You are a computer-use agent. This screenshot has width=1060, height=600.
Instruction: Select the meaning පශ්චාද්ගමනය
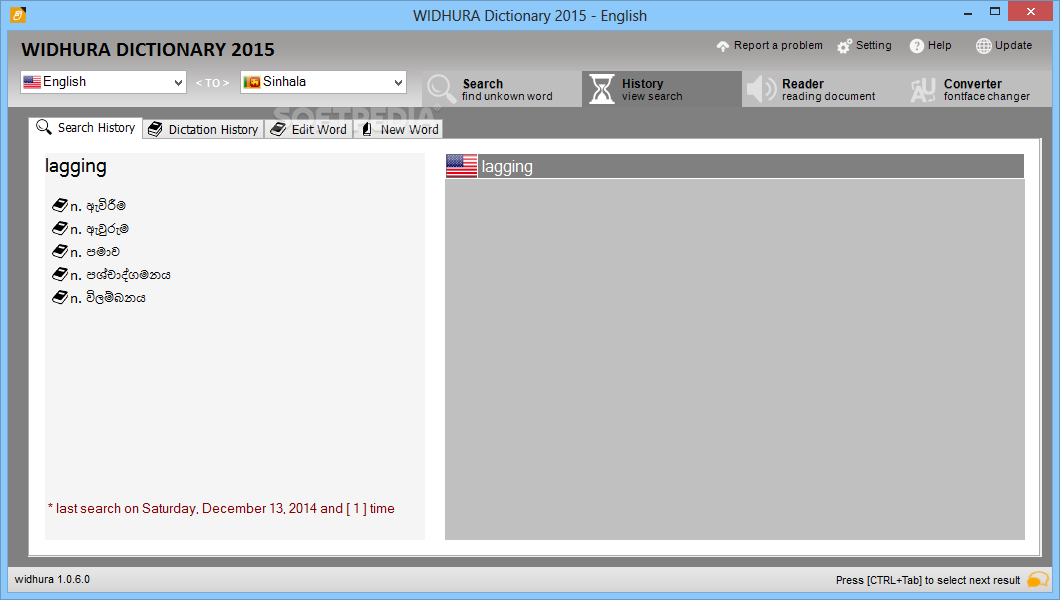(128, 274)
